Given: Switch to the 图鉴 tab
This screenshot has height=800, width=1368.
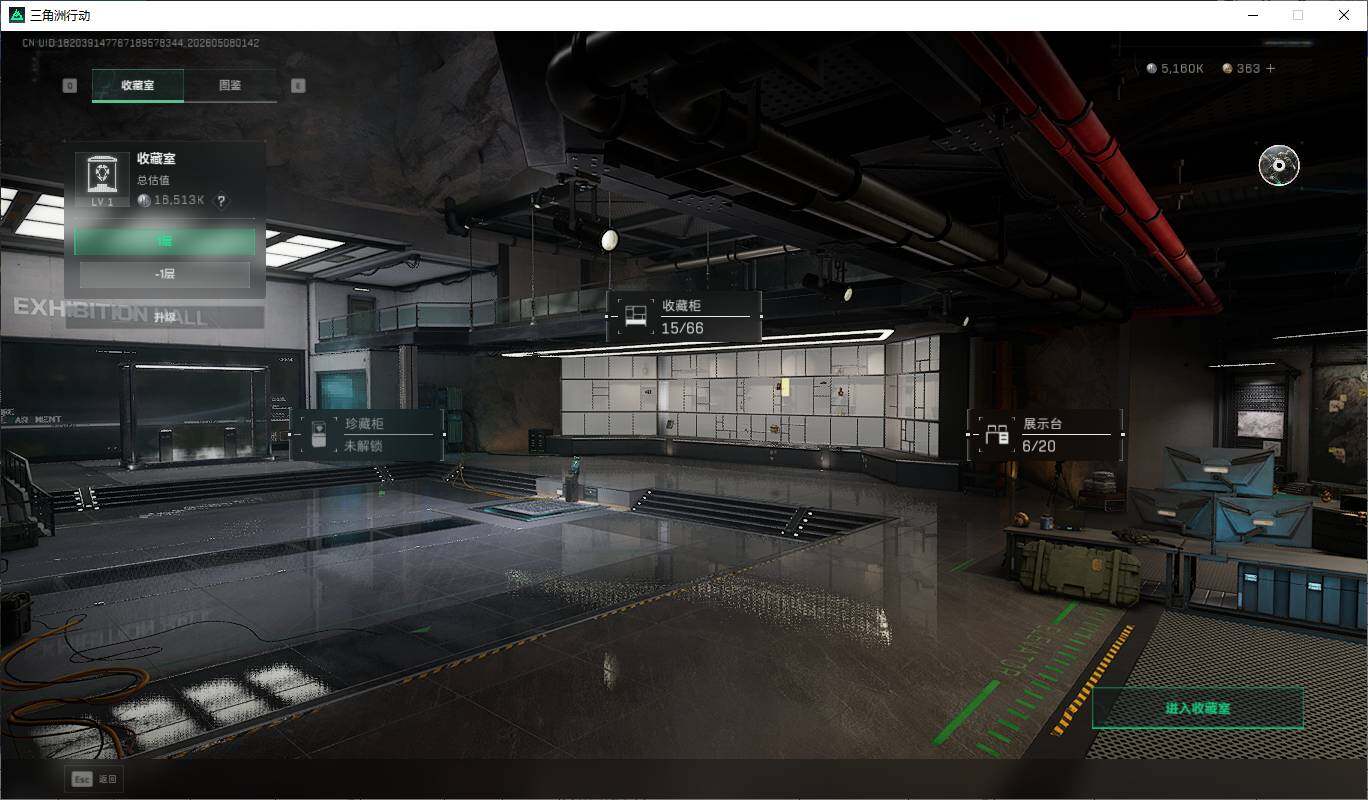Looking at the screenshot, I should click(230, 85).
